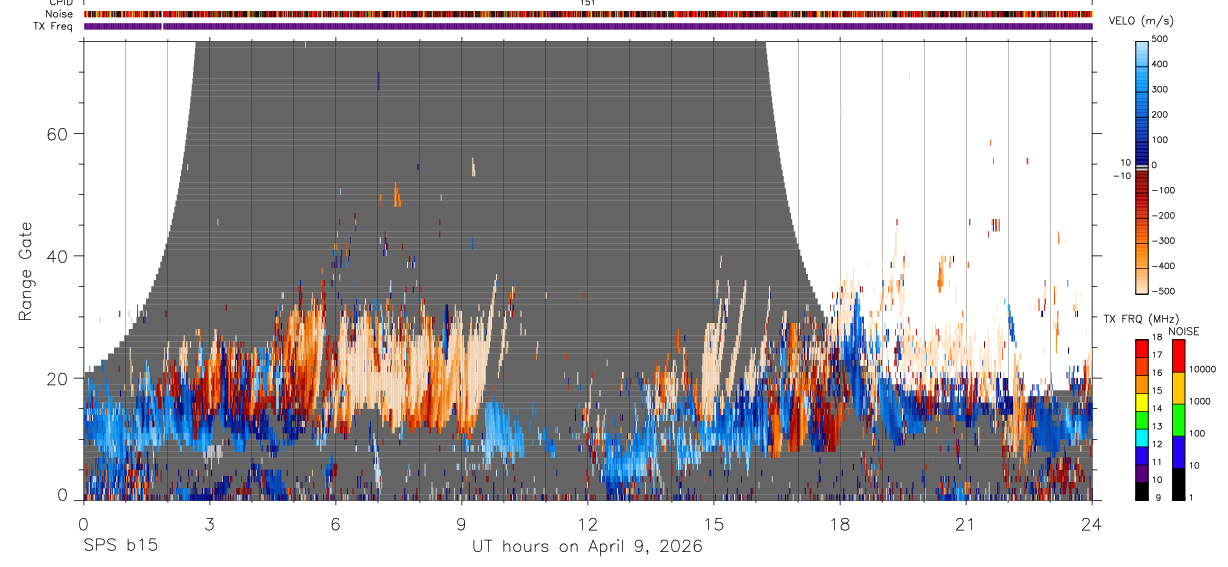The height and width of the screenshot is (567, 1228).
Task: Click the '12' hour tick label
Action: 587,524
